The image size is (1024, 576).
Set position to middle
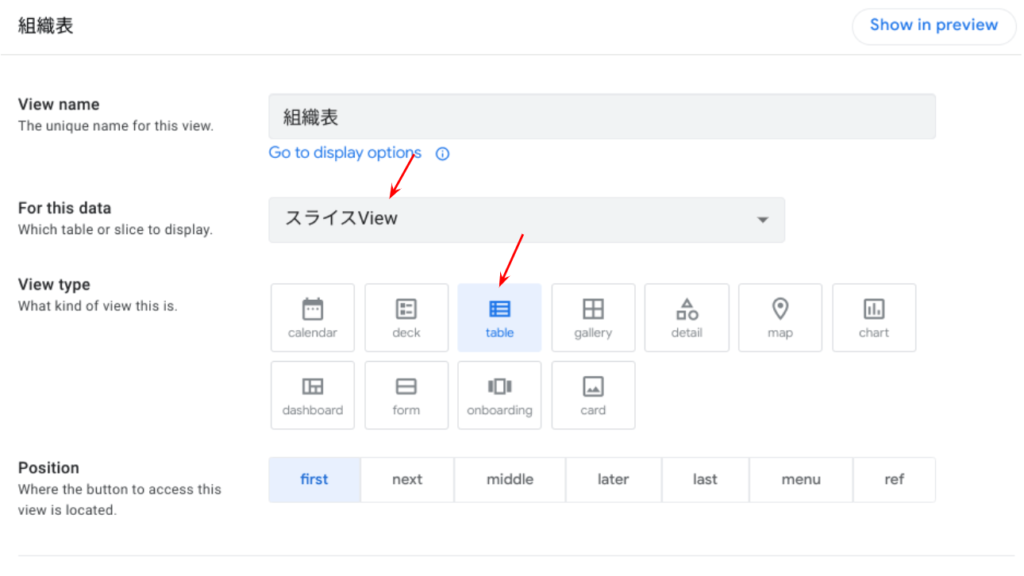pyautogui.click(x=510, y=480)
